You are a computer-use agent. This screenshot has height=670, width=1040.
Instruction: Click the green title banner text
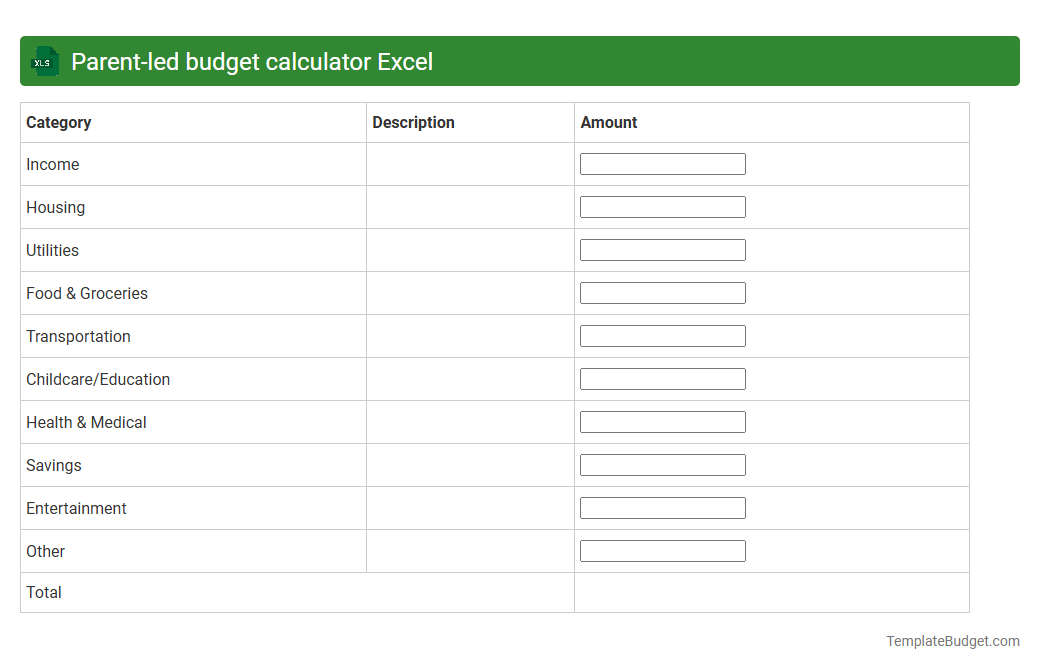tap(250, 61)
